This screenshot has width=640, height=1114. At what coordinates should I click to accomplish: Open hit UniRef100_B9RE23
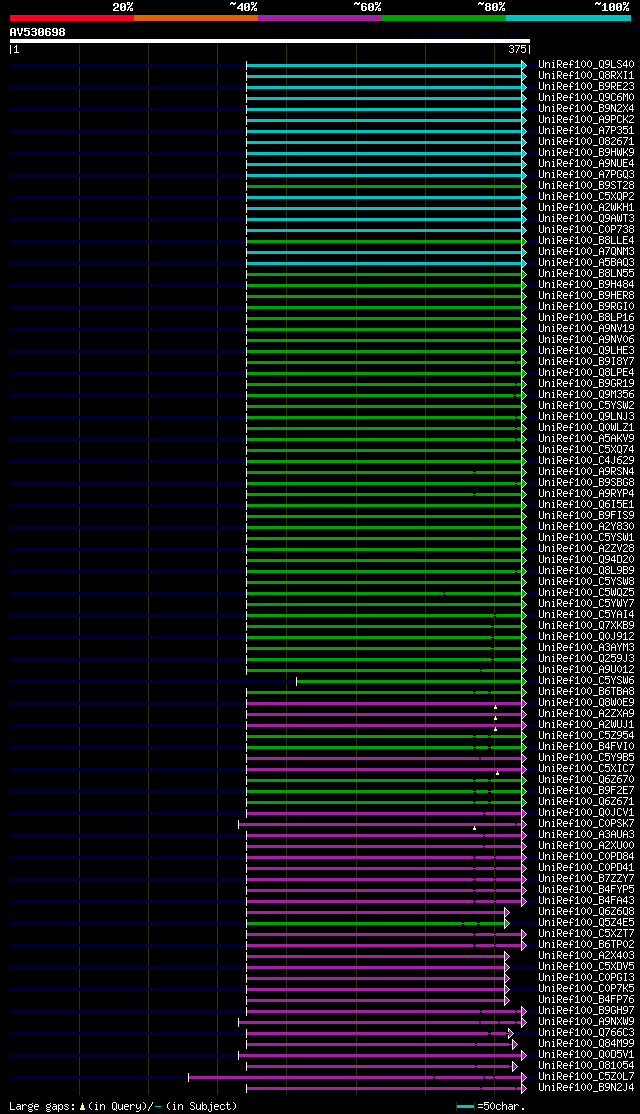click(586, 87)
